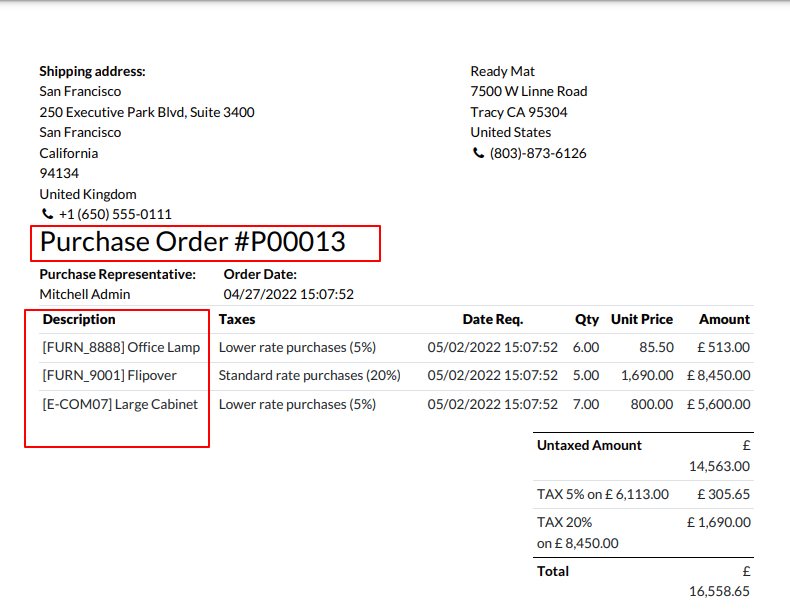Click the 'California' address line
This screenshot has height=612, width=790.
pyautogui.click(x=69, y=153)
